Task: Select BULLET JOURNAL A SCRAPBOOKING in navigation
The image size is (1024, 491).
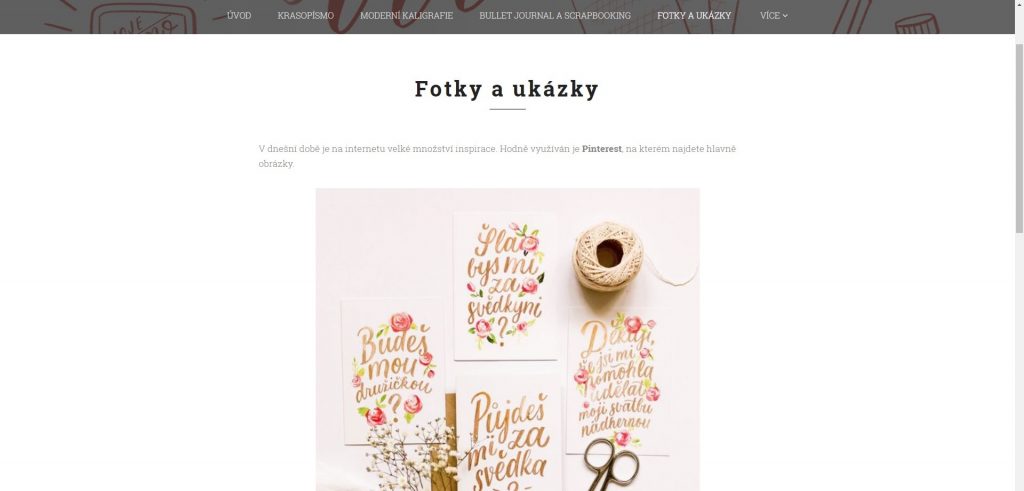Action: (554, 16)
